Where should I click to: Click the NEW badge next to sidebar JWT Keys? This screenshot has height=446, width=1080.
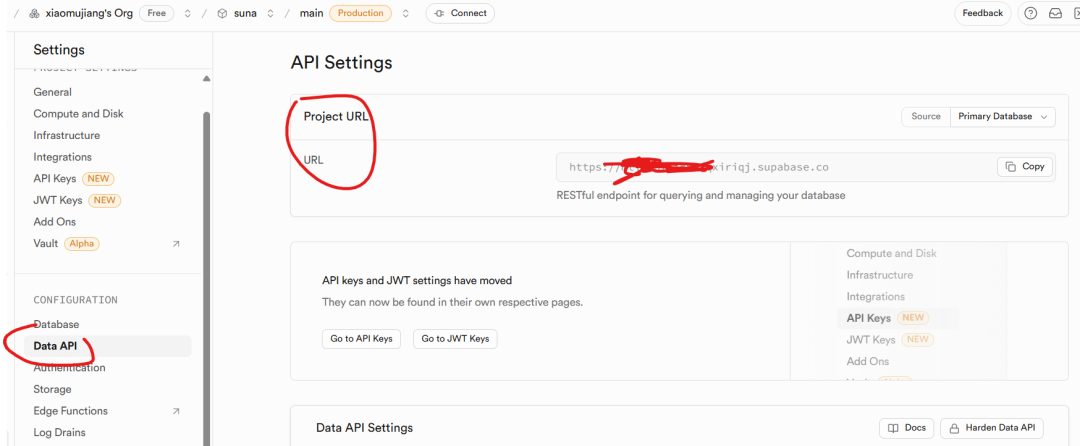[105, 200]
